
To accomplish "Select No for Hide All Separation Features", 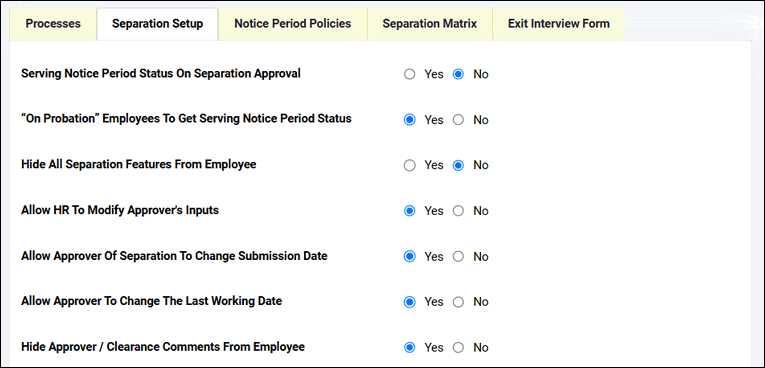I will pyautogui.click(x=458, y=165).
